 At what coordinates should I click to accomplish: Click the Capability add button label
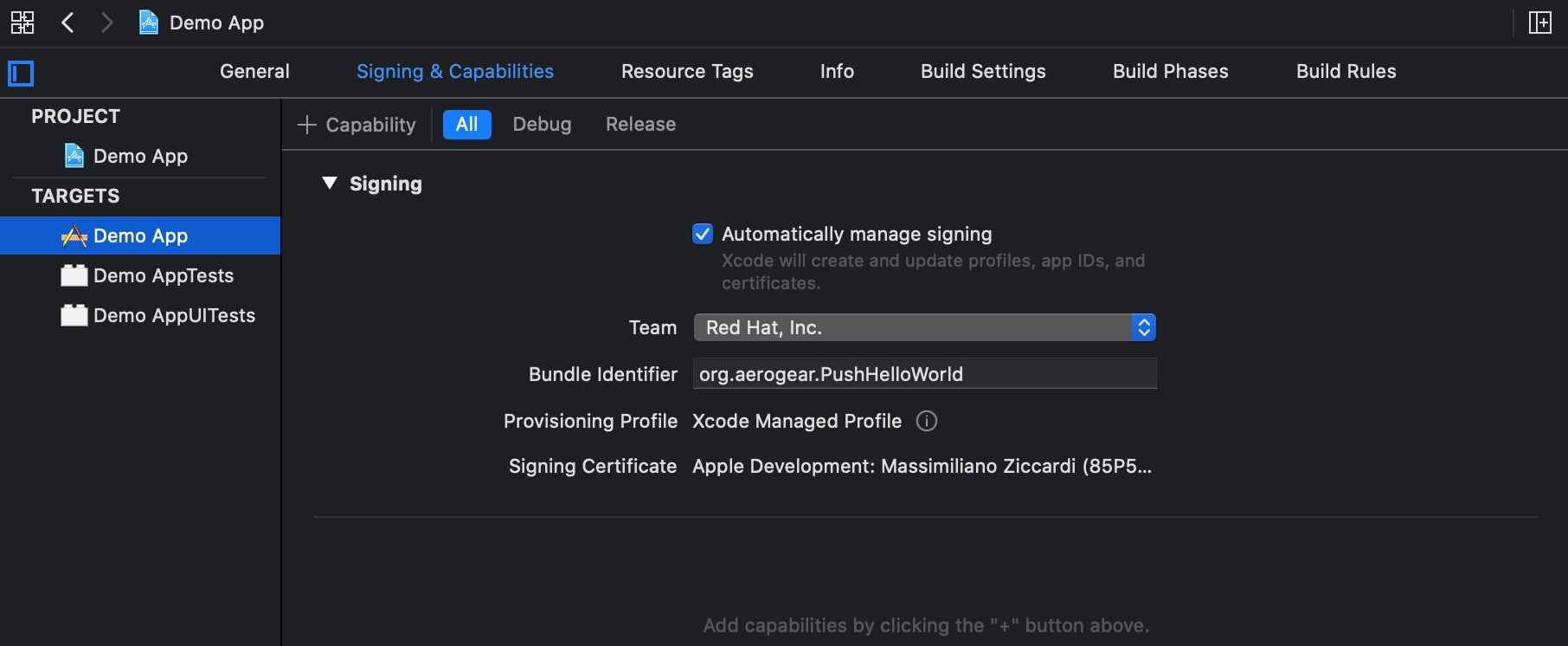click(x=370, y=125)
